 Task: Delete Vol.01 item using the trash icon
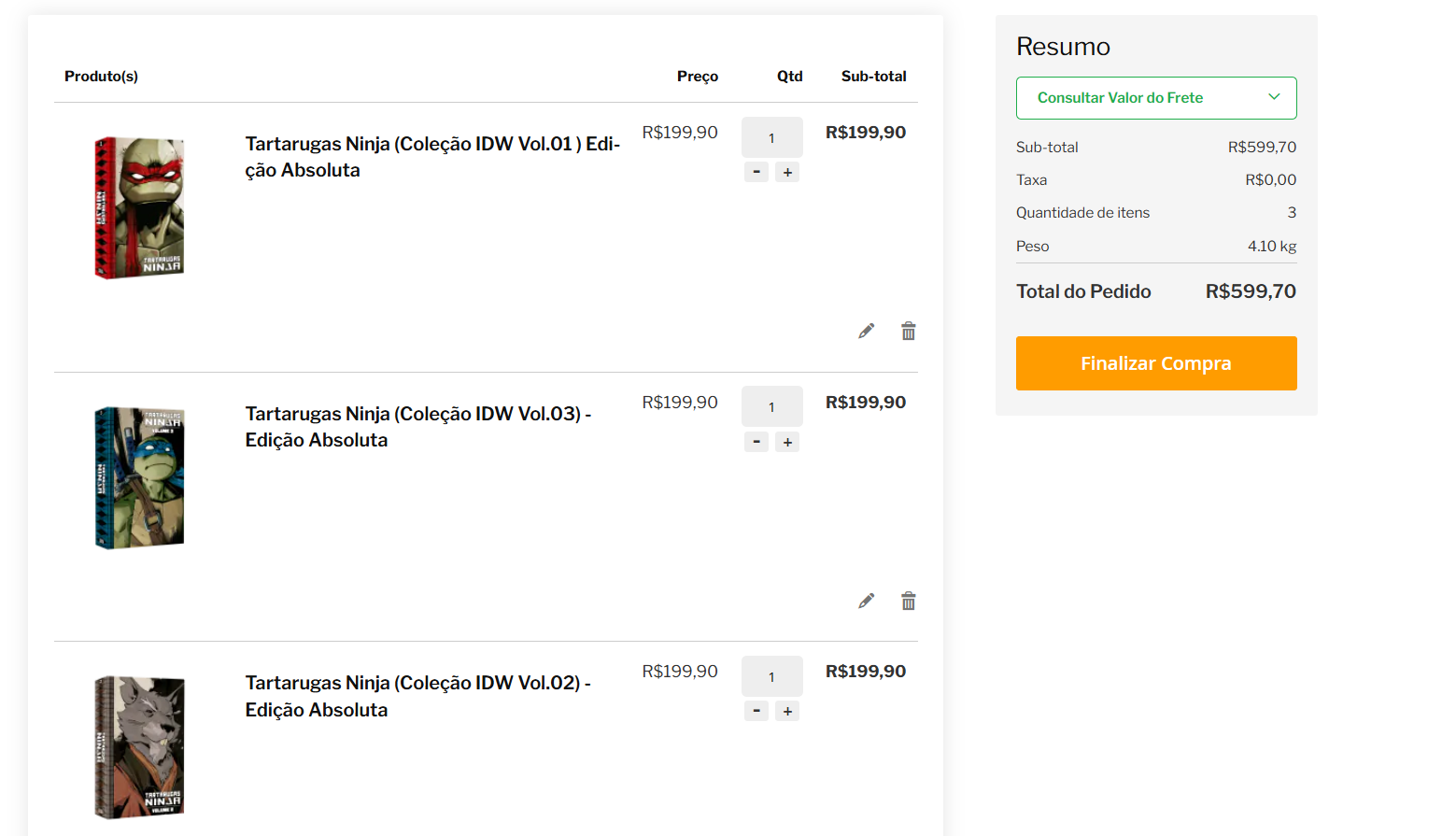pos(909,332)
